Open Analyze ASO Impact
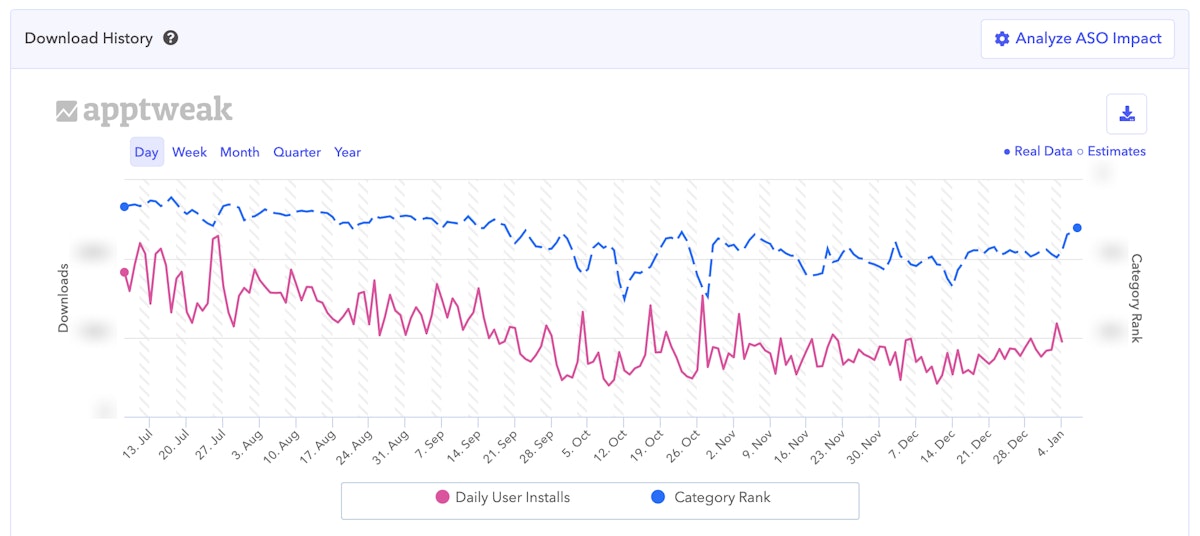The image size is (1200, 536). [x=1077, y=39]
